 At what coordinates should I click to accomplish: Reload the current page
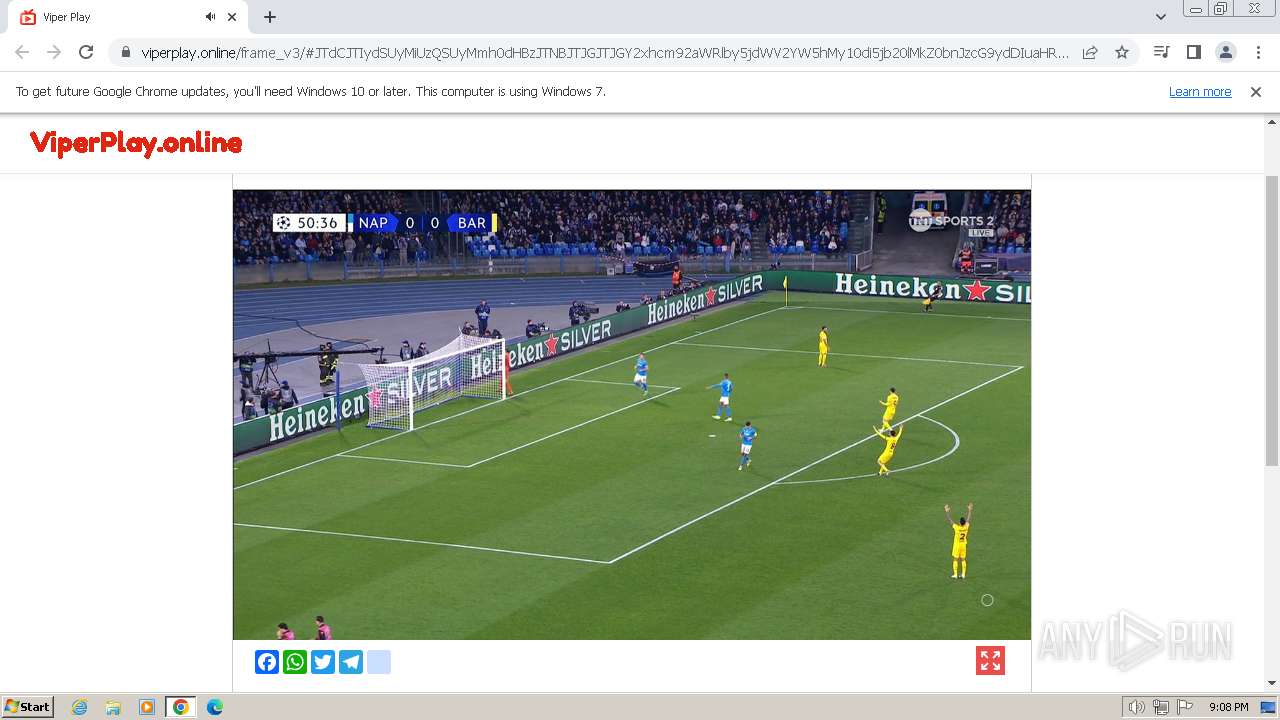click(x=86, y=52)
